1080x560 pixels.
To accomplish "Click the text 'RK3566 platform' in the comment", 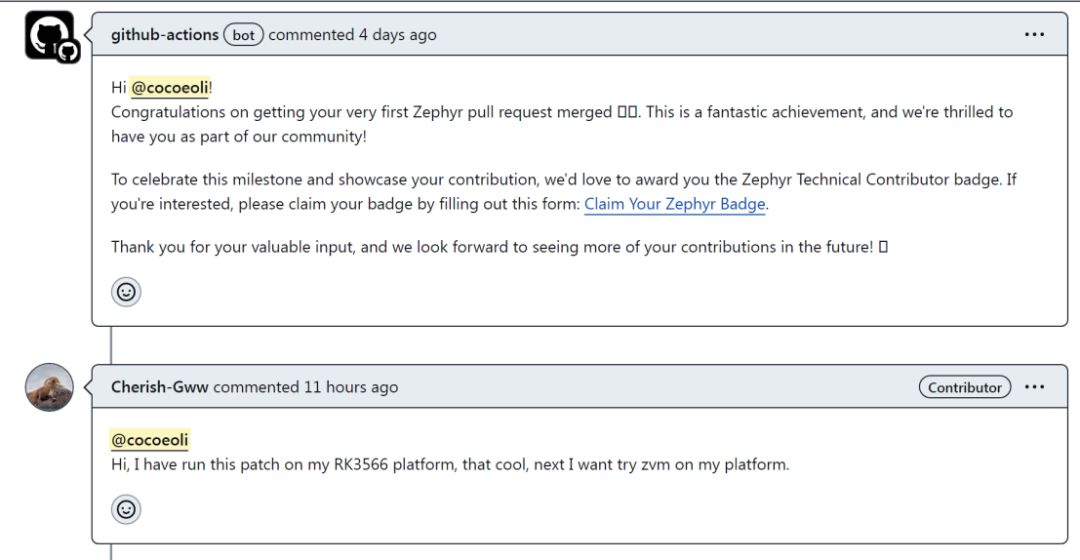I will (x=394, y=464).
